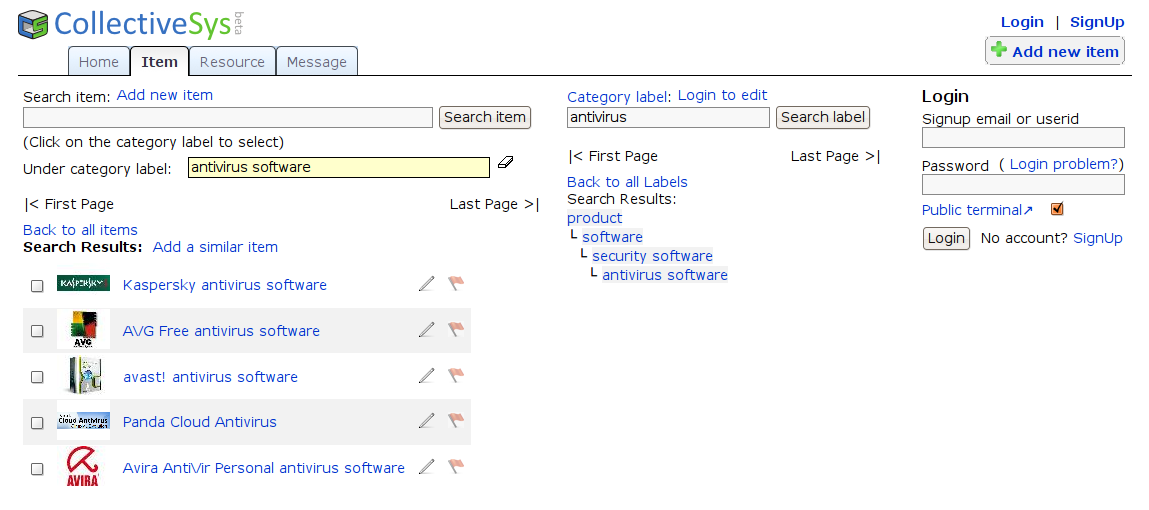This screenshot has height=510, width=1149.
Task: Click edit pencil for avast! antivirus software
Action: pos(427,376)
